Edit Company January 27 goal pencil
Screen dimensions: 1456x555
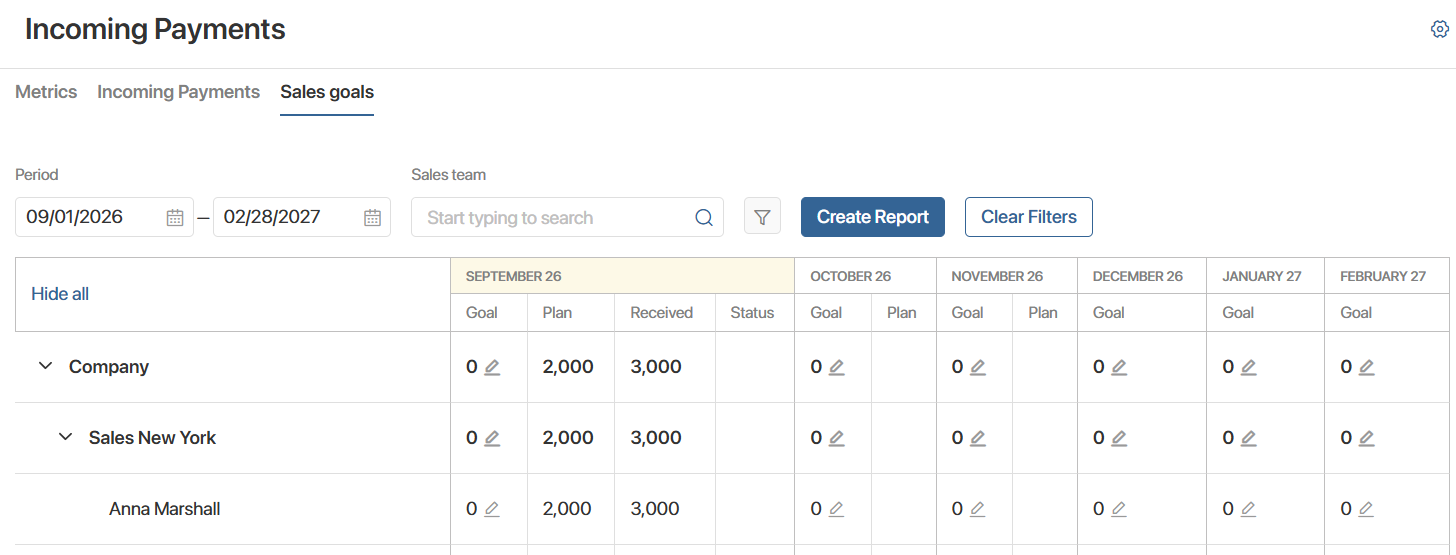pos(1248,367)
